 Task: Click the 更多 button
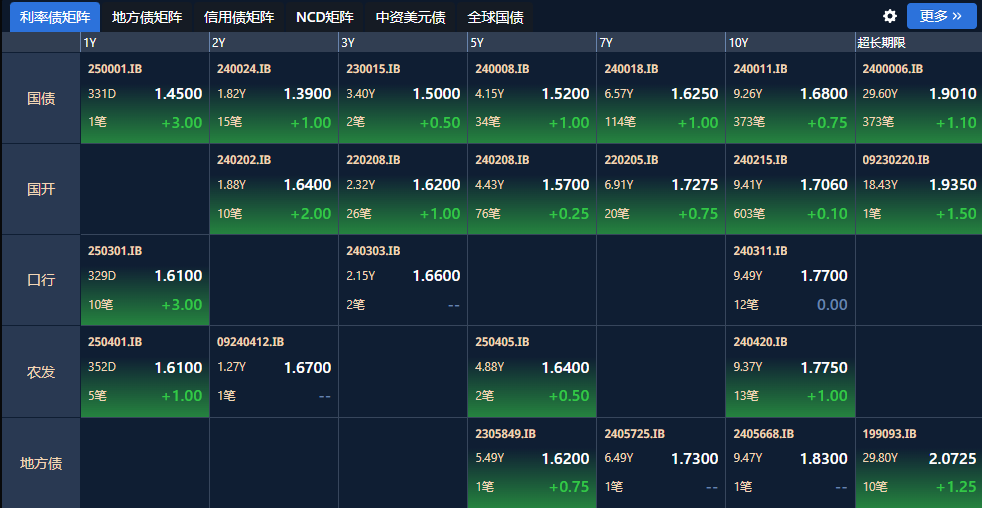pyautogui.click(x=941, y=16)
